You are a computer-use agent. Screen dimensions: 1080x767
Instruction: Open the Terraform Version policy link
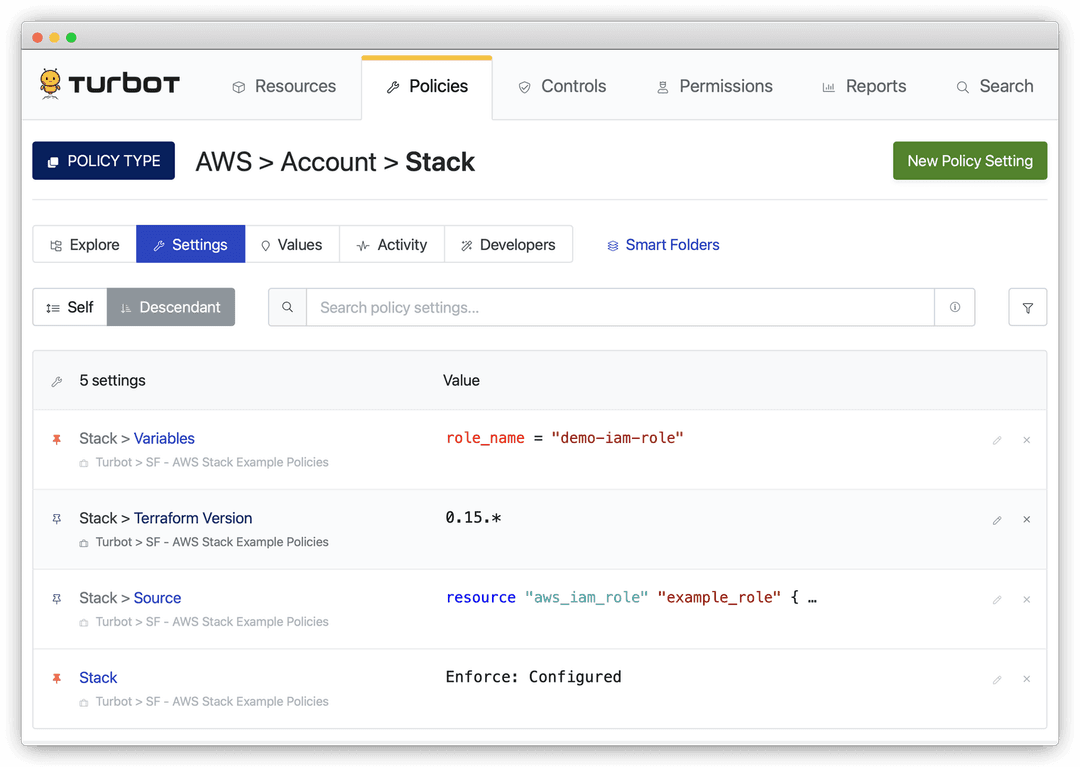tap(193, 518)
